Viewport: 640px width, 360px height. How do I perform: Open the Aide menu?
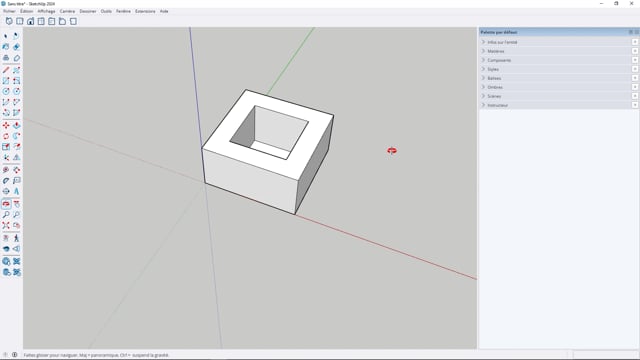pos(164,11)
